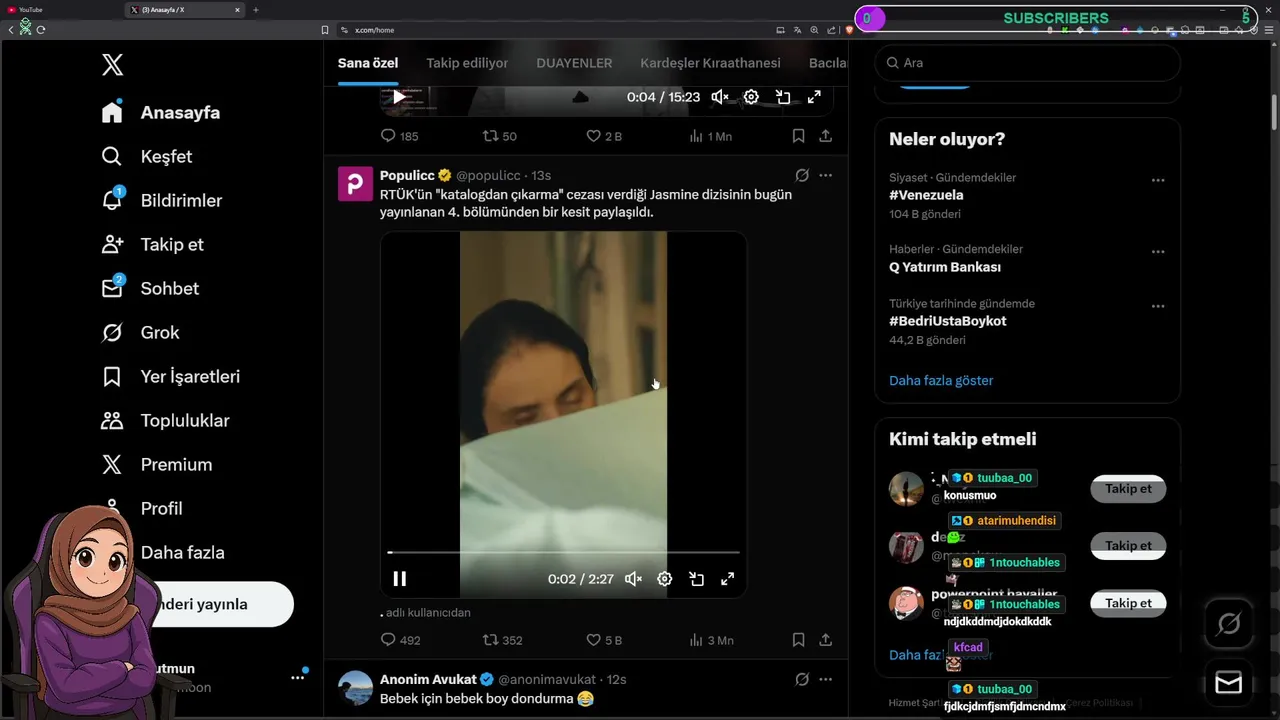The image size is (1280, 720).
Task: Open more options on Anonim Avukat post
Action: click(x=825, y=679)
